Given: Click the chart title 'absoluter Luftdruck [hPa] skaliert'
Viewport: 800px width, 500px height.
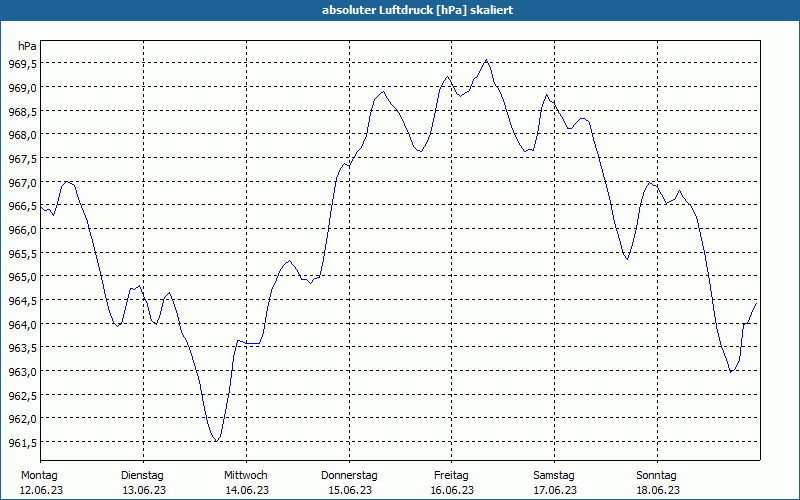Looking at the screenshot, I should 417,10.
